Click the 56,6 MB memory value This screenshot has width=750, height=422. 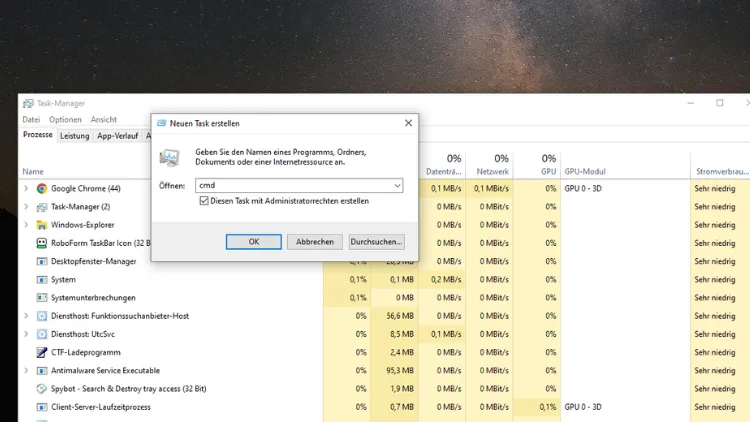pyautogui.click(x=402, y=316)
